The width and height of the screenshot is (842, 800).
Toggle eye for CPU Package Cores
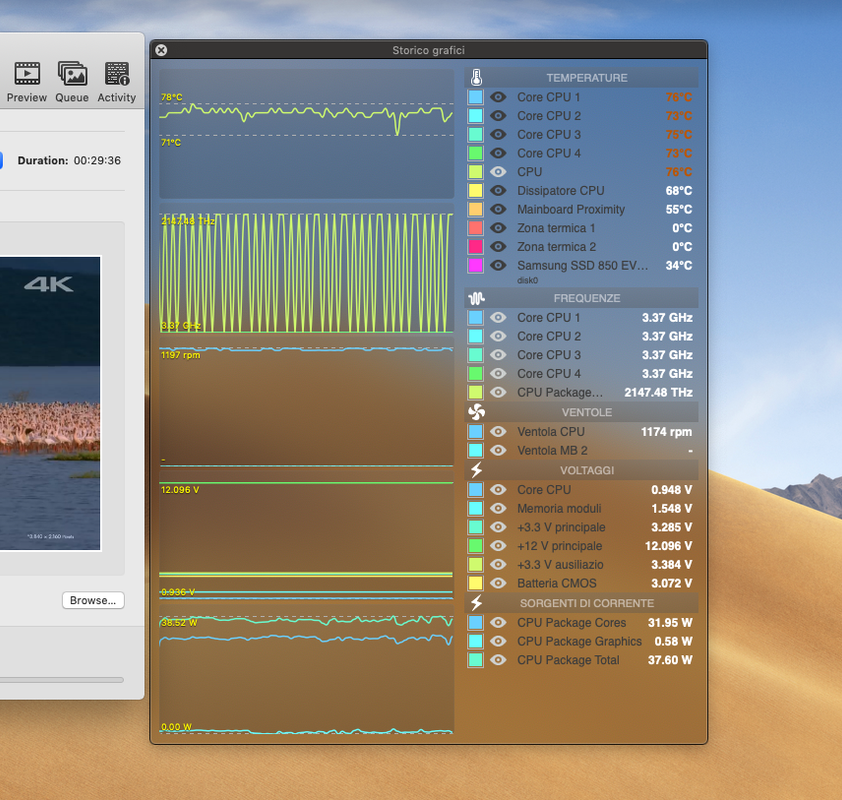[x=498, y=623]
